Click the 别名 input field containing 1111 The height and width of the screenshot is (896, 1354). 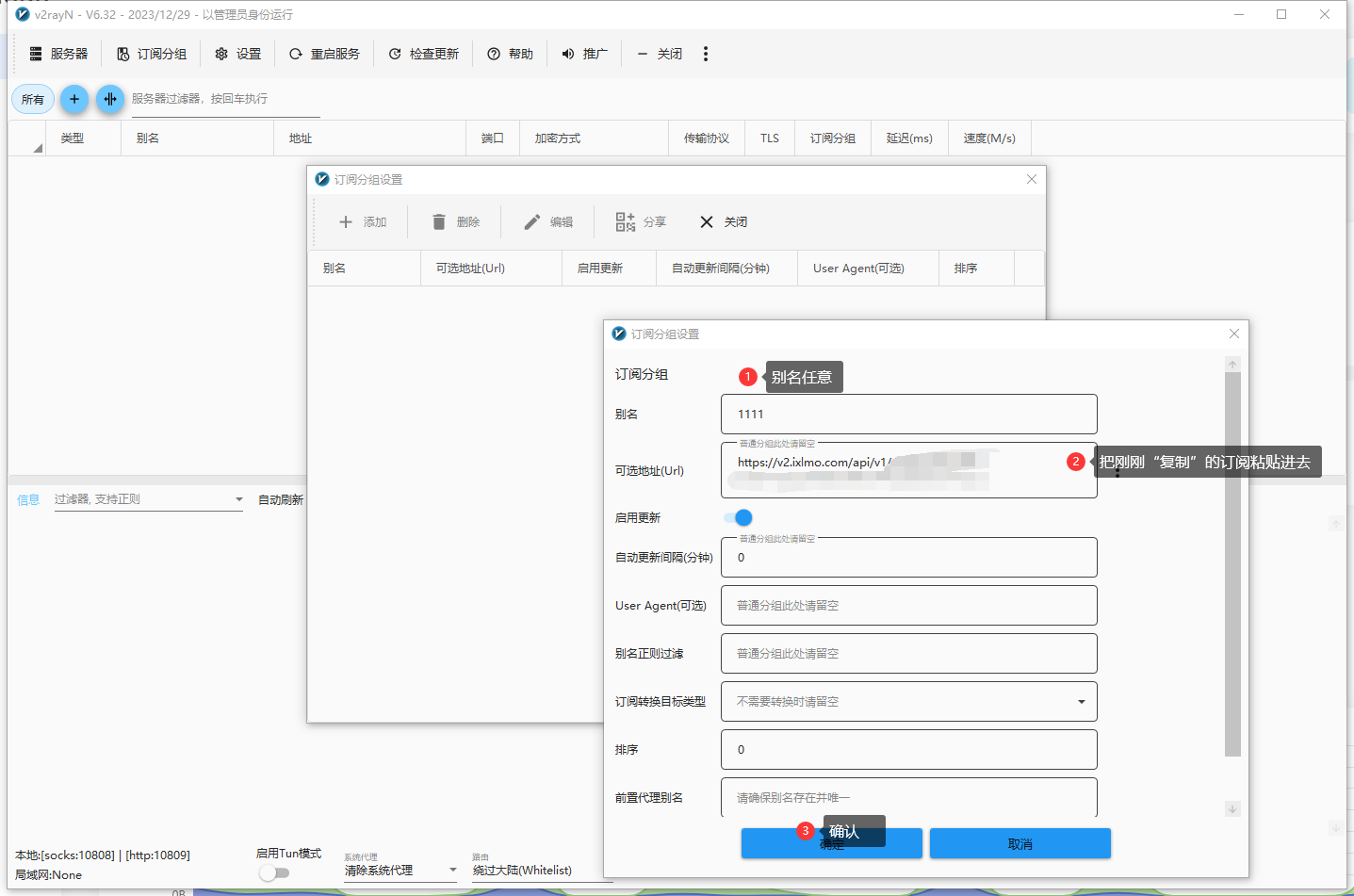coord(908,415)
